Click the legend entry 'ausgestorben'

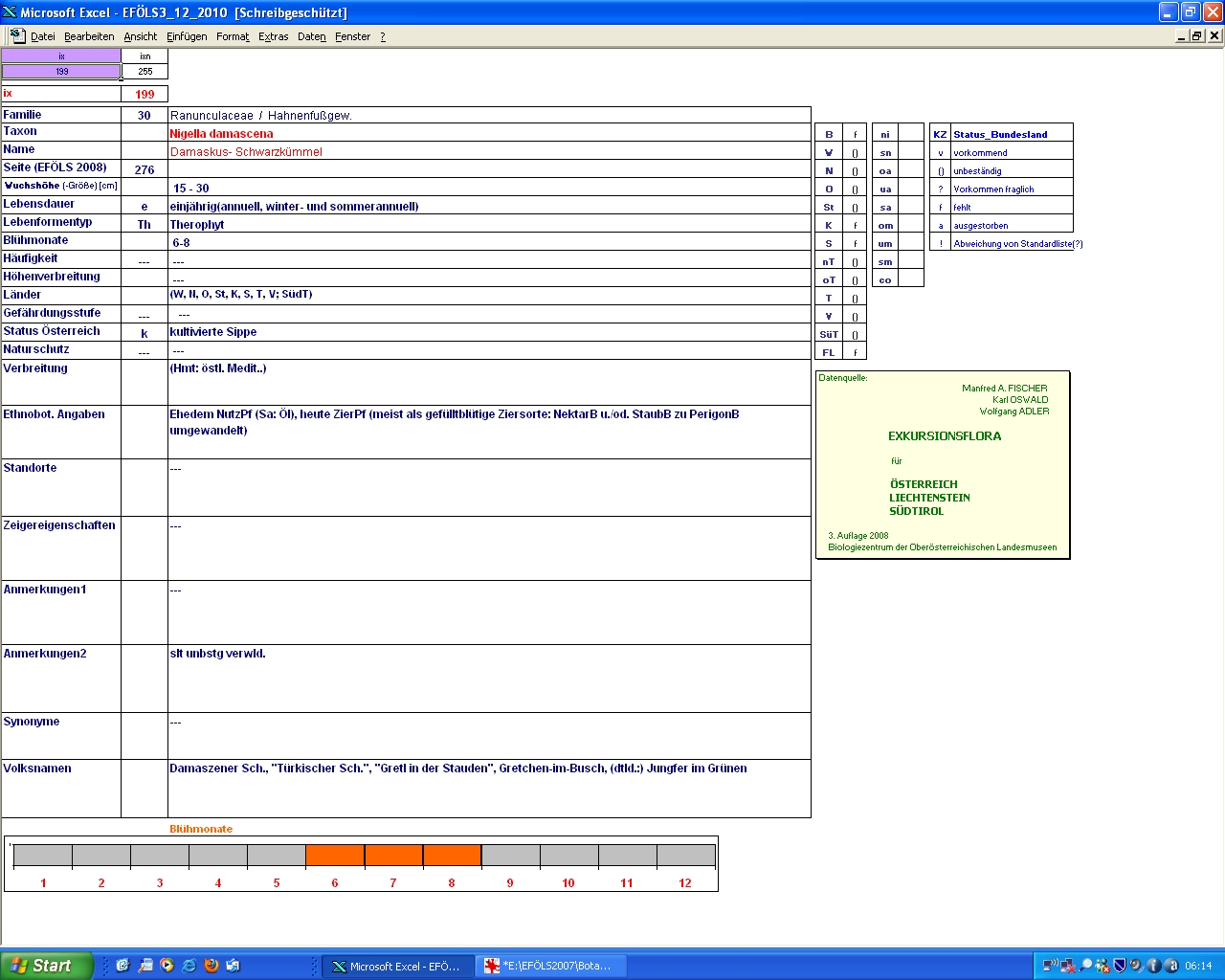[x=980, y=226]
